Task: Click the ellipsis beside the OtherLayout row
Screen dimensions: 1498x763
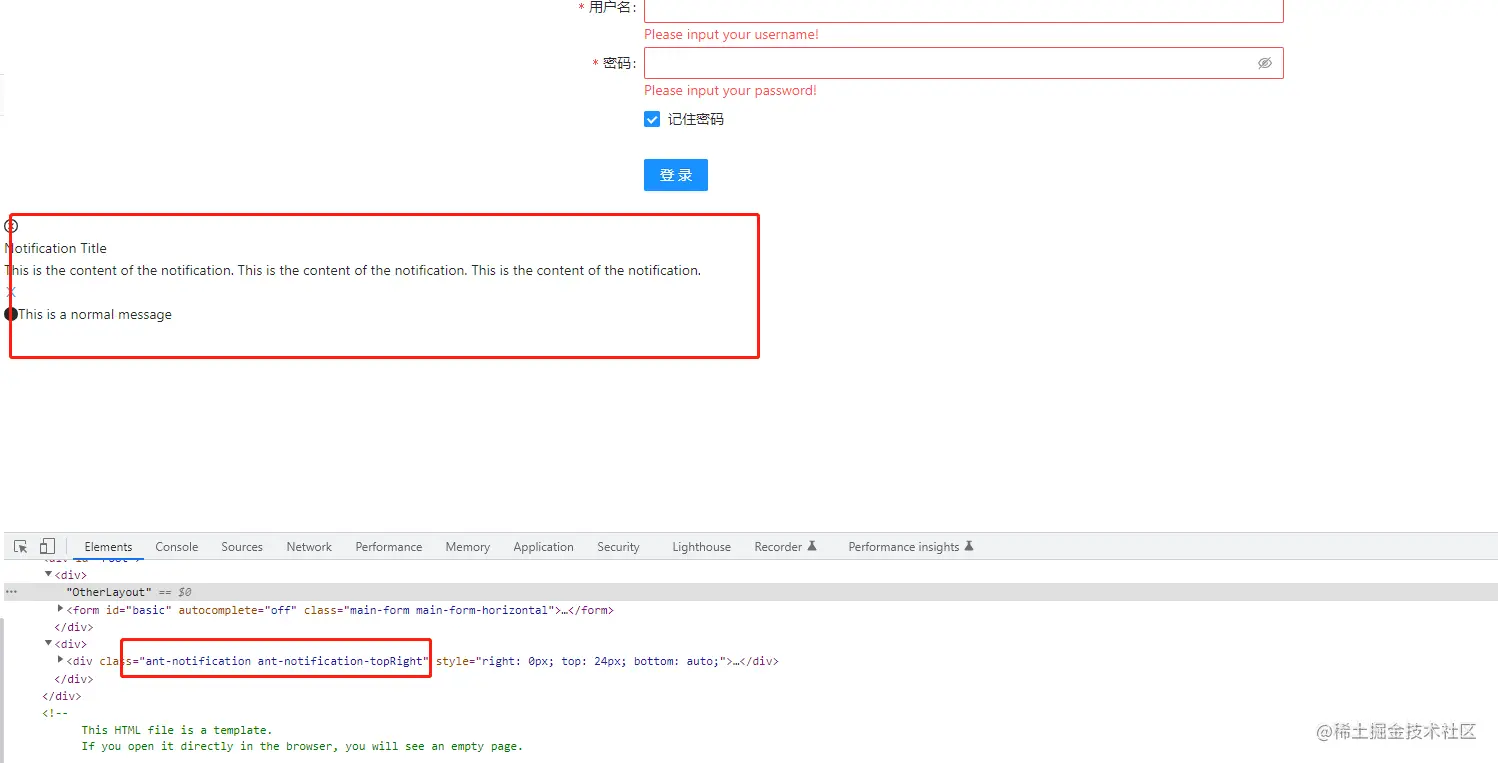Action: [11, 592]
